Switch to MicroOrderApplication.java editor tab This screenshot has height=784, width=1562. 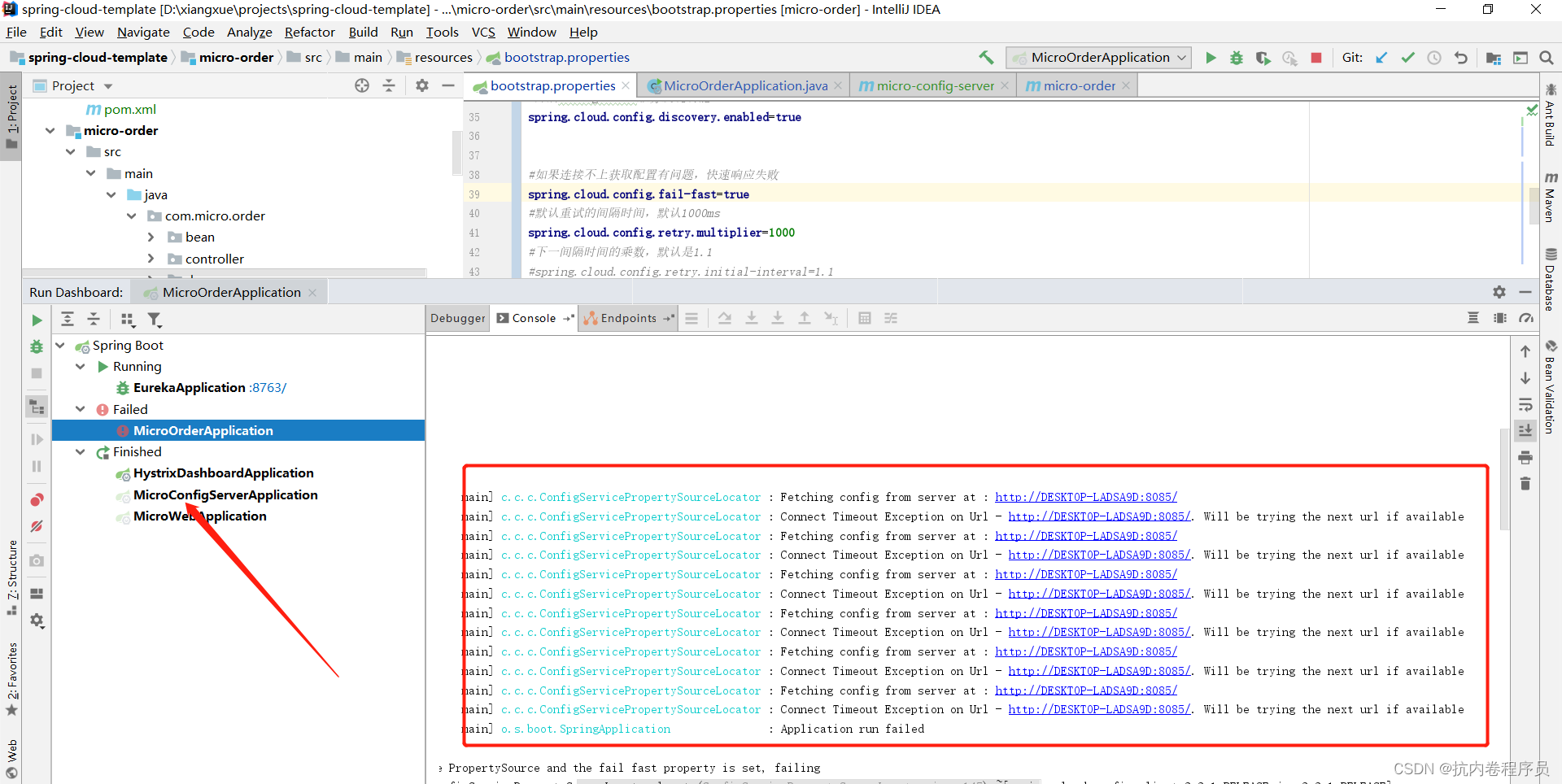coord(744,85)
